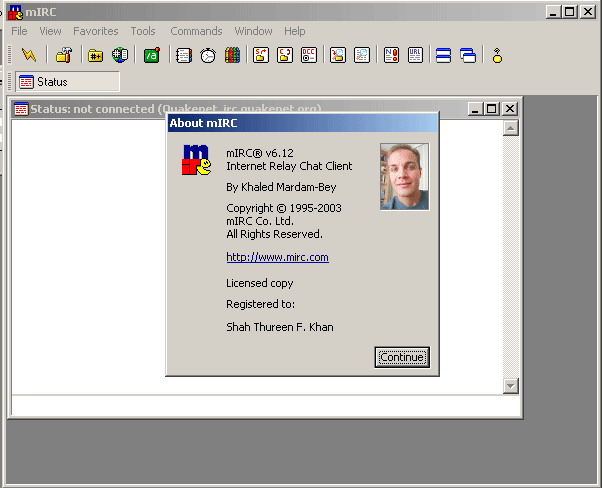
Task: Open the View menu
Action: pyautogui.click(x=50, y=31)
